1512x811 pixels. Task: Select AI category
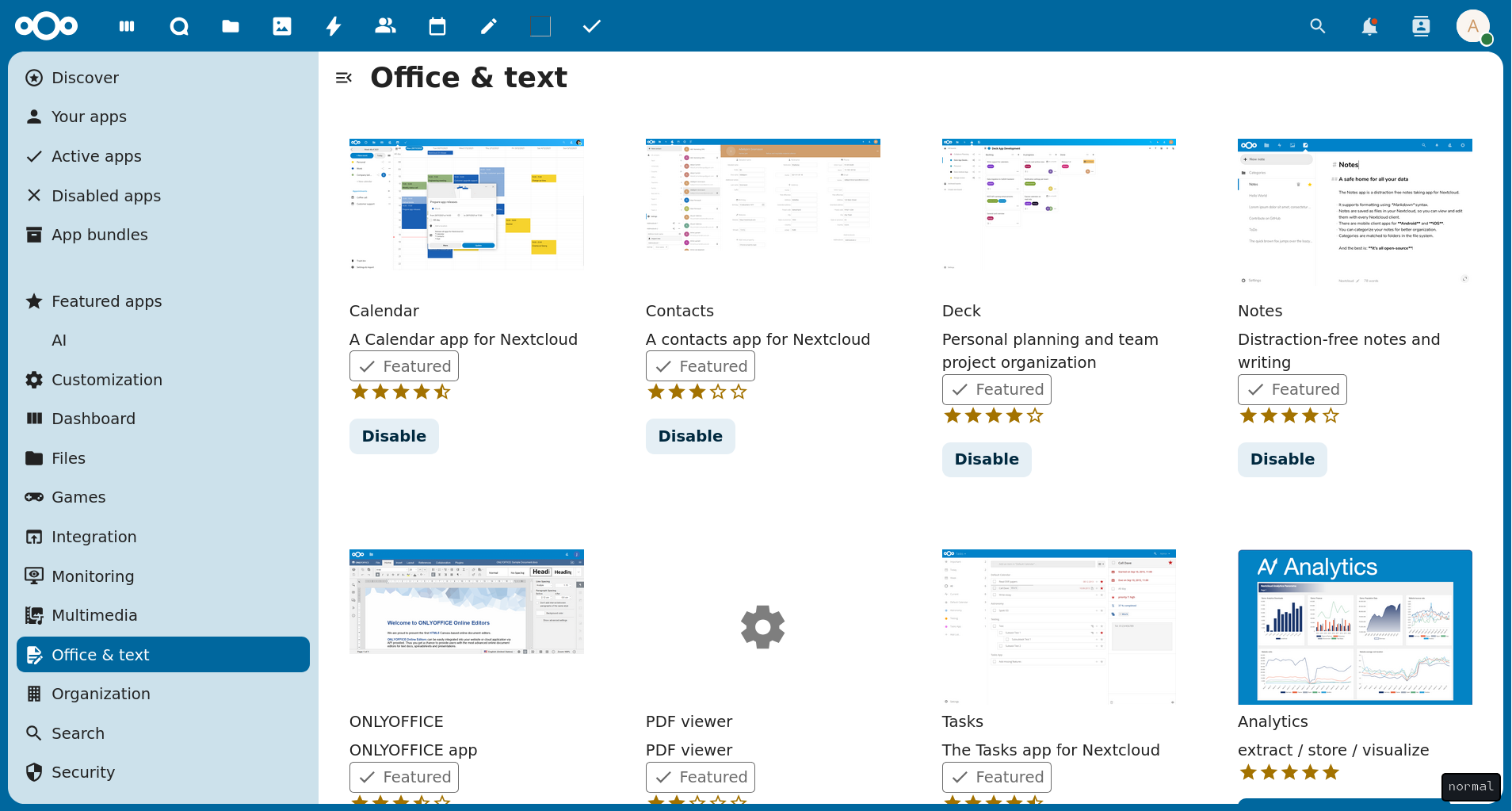coord(163,340)
